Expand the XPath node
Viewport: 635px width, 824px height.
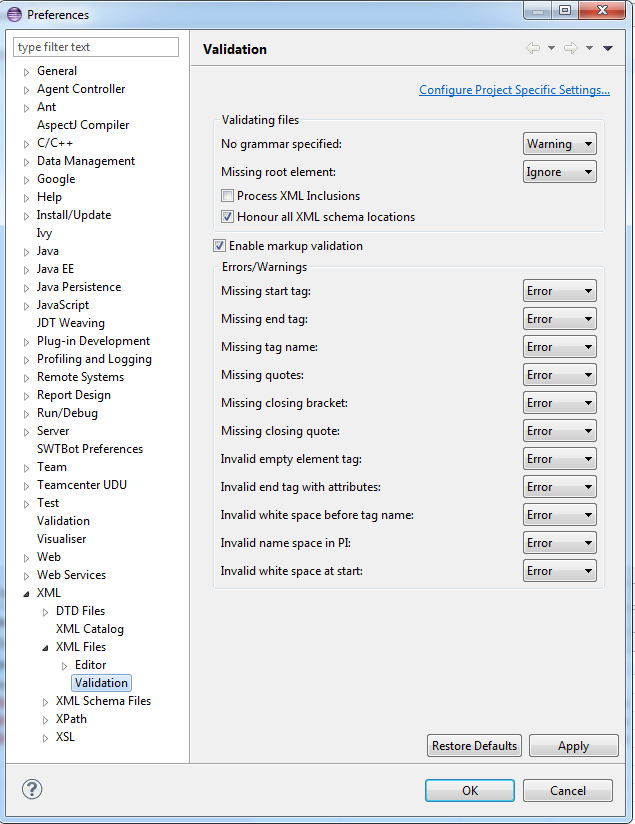pos(45,719)
